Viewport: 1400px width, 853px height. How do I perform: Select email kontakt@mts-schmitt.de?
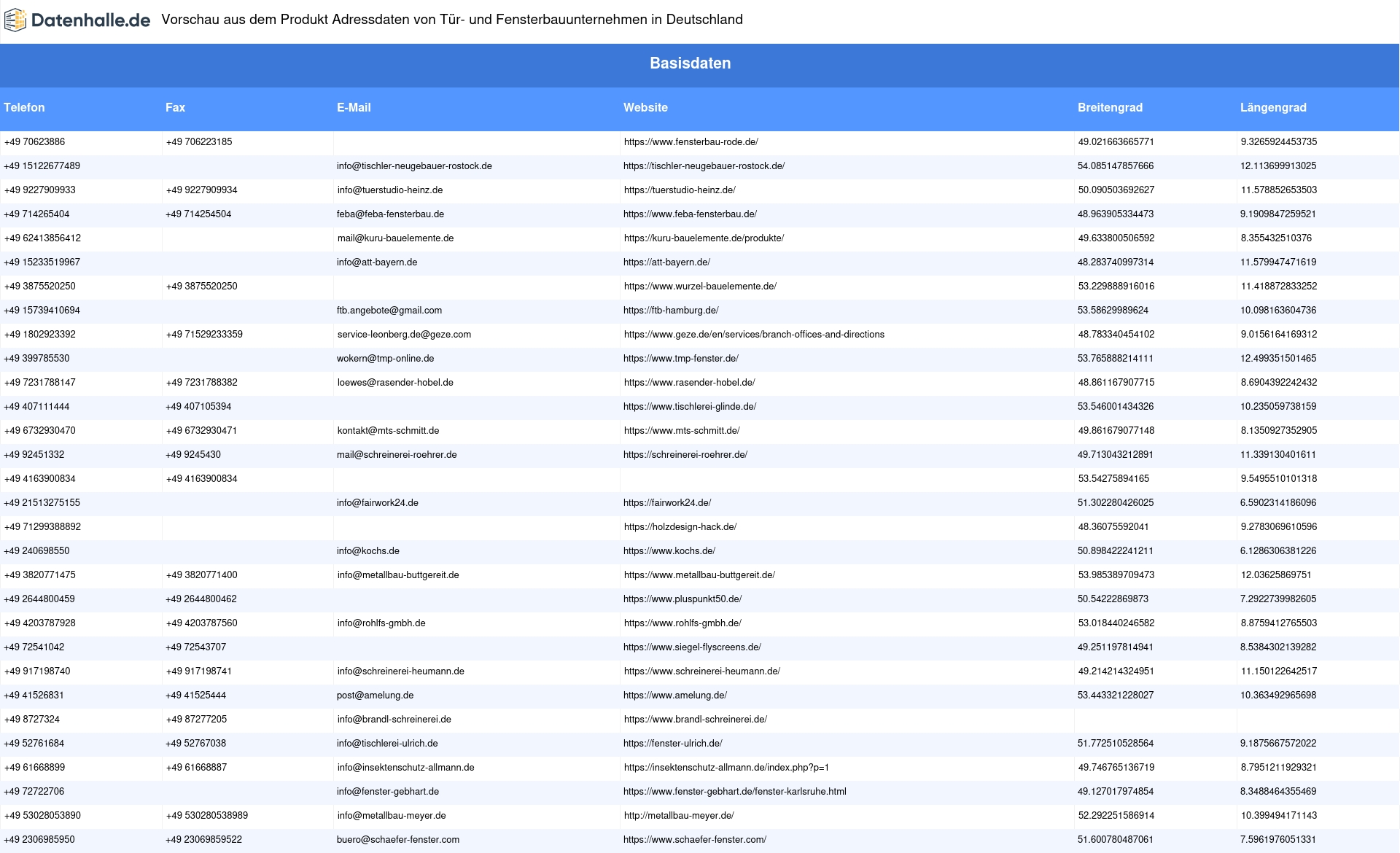388,431
